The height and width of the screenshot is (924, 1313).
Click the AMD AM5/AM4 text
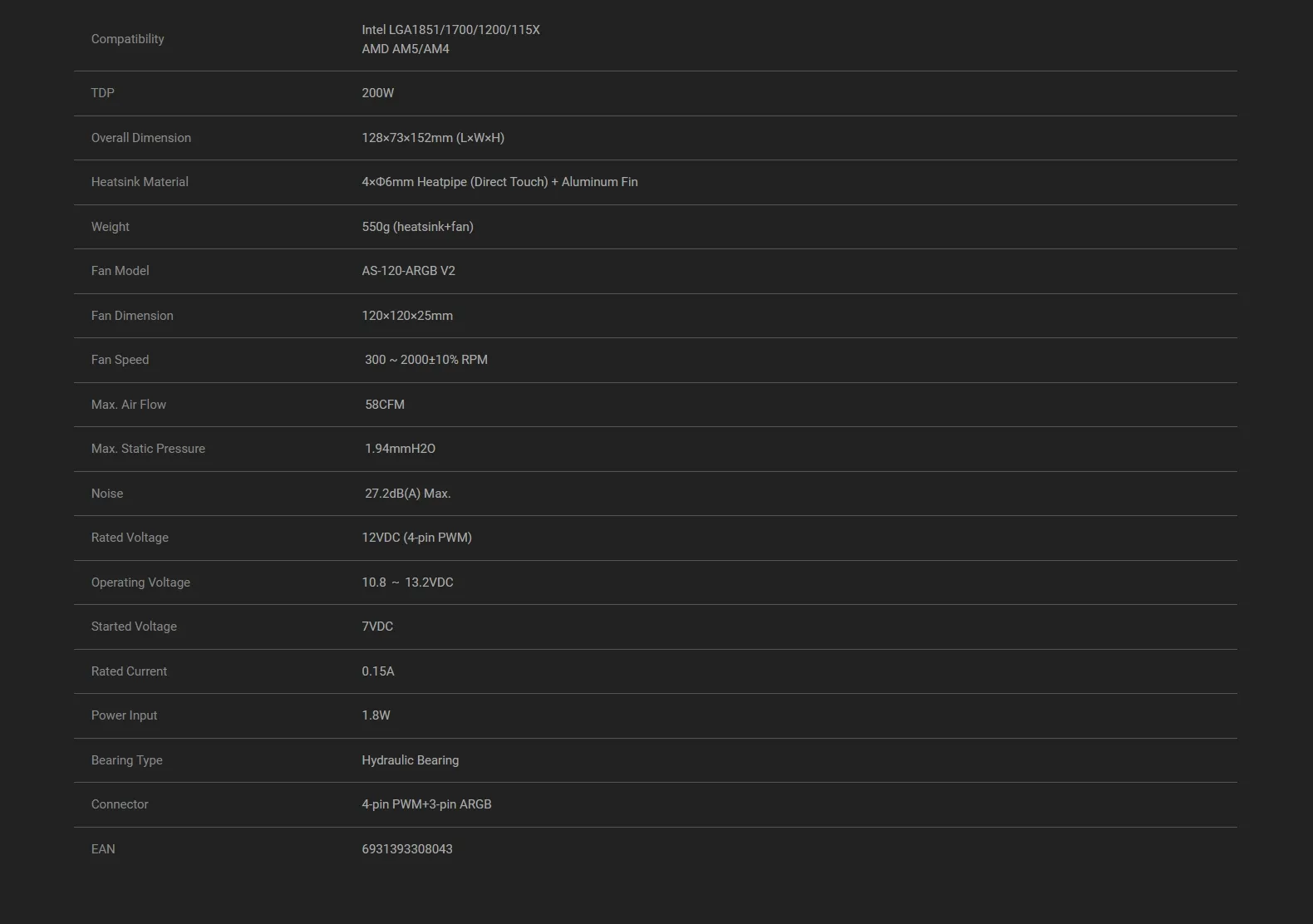(406, 49)
